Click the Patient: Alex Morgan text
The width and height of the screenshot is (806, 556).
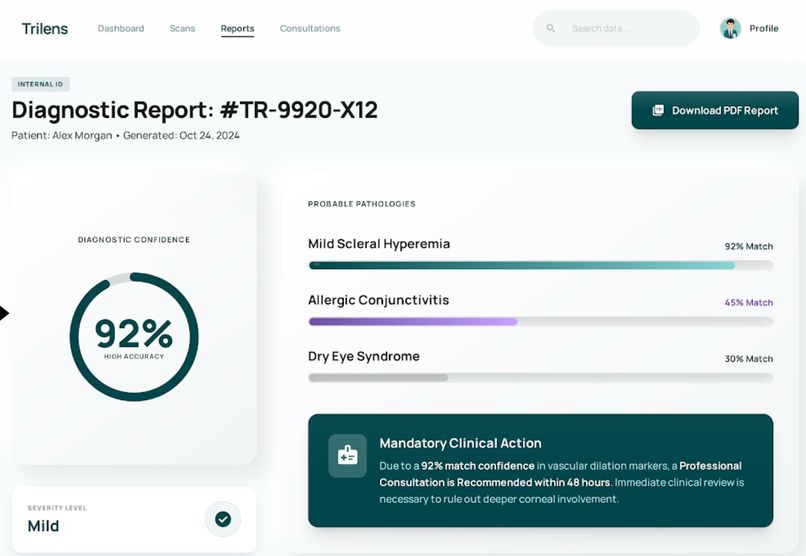(x=62, y=136)
